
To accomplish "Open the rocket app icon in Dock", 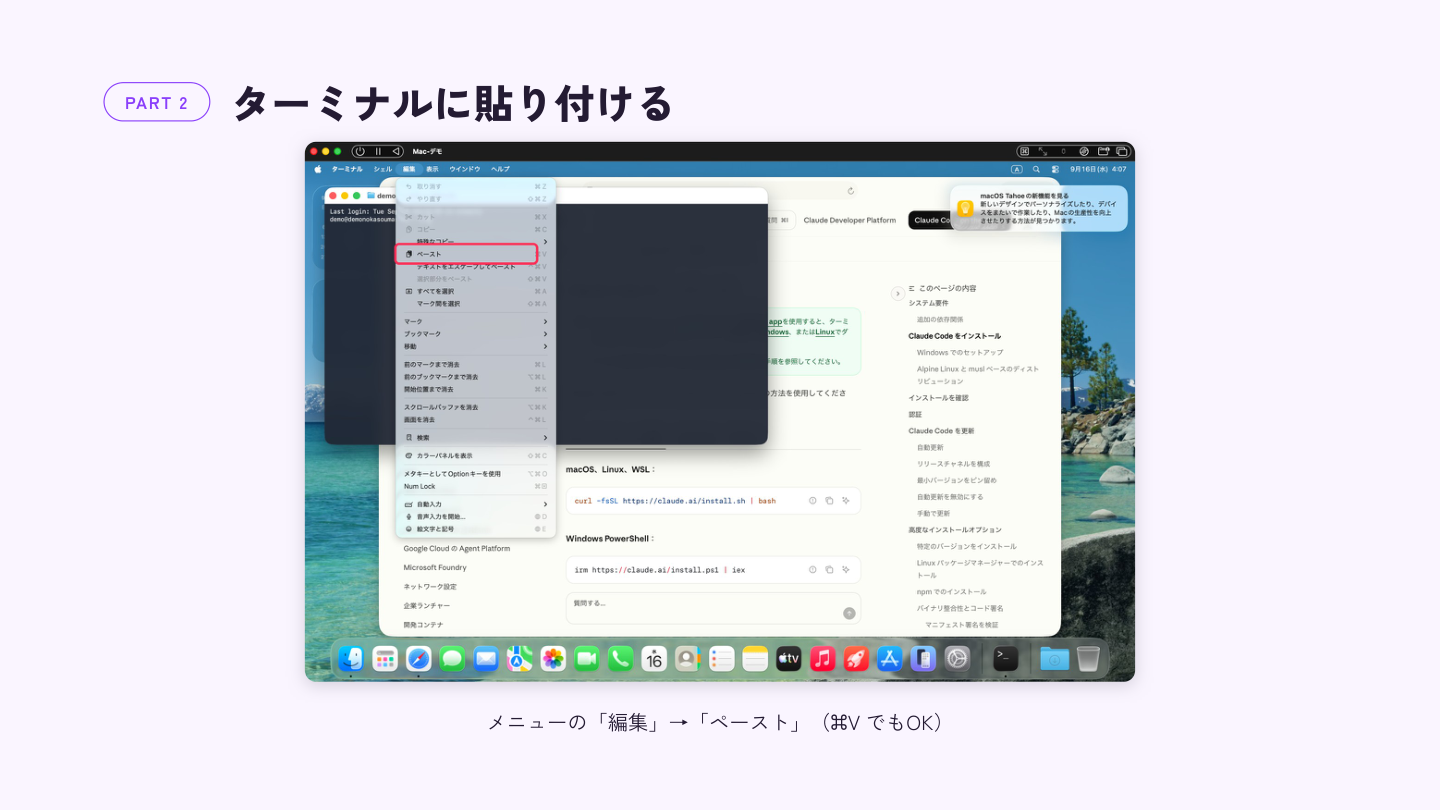I will (856, 658).
